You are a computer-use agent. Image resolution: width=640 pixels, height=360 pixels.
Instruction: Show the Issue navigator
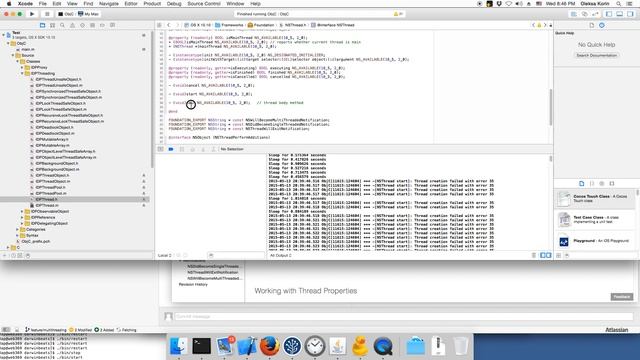point(72,25)
